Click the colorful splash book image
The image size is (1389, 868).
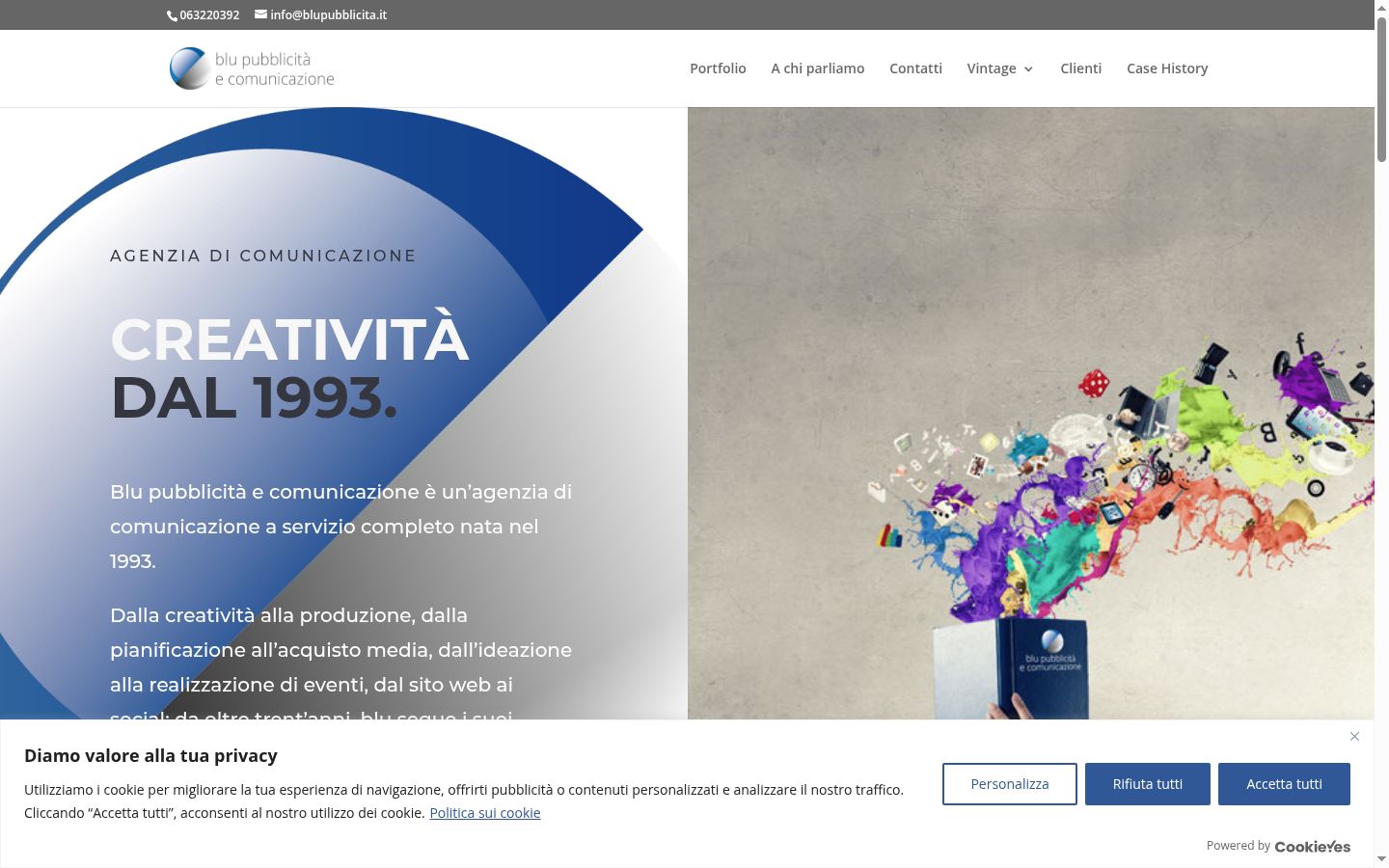[1030, 413]
